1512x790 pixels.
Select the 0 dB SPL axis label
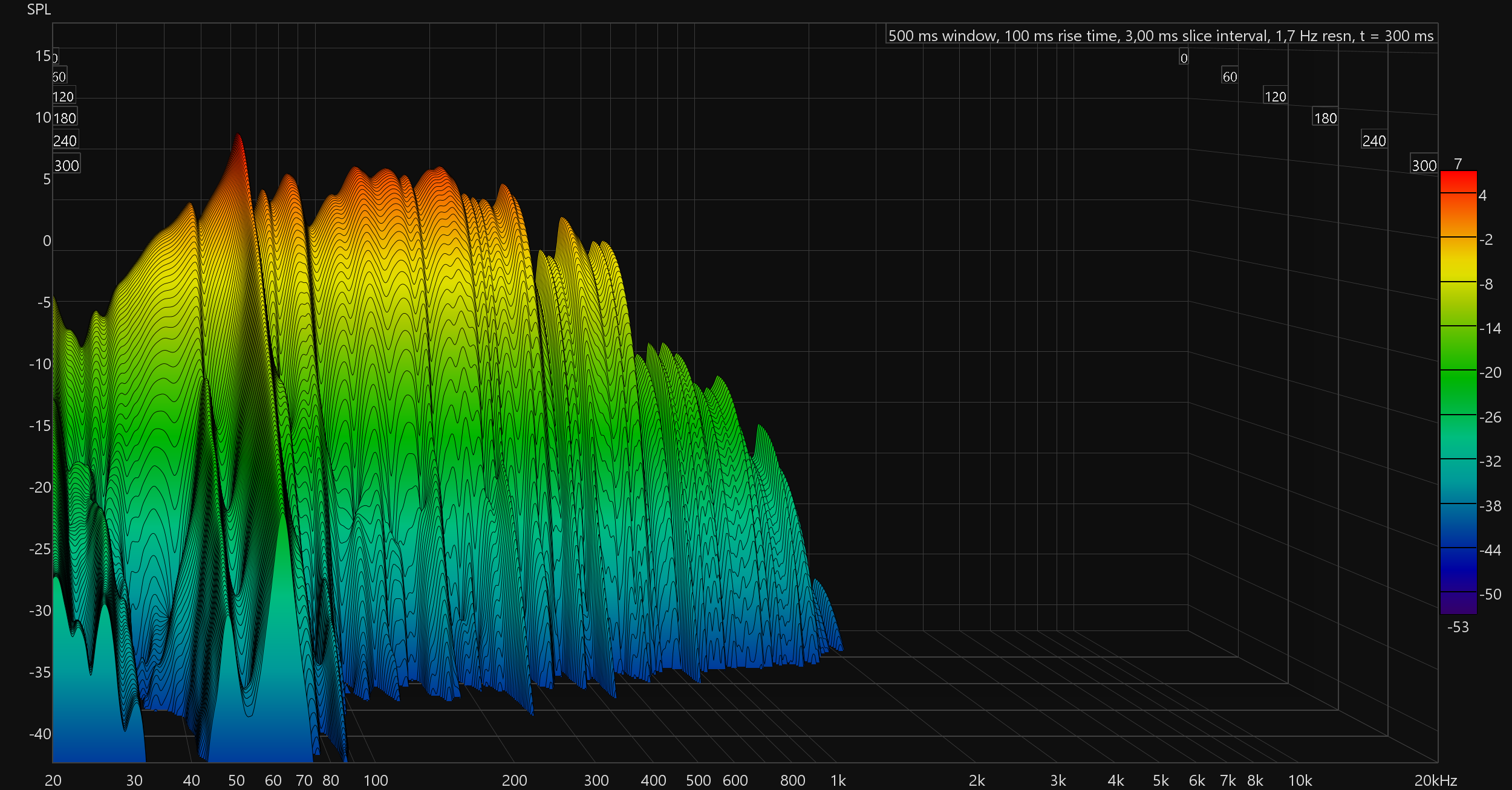[x=47, y=241]
